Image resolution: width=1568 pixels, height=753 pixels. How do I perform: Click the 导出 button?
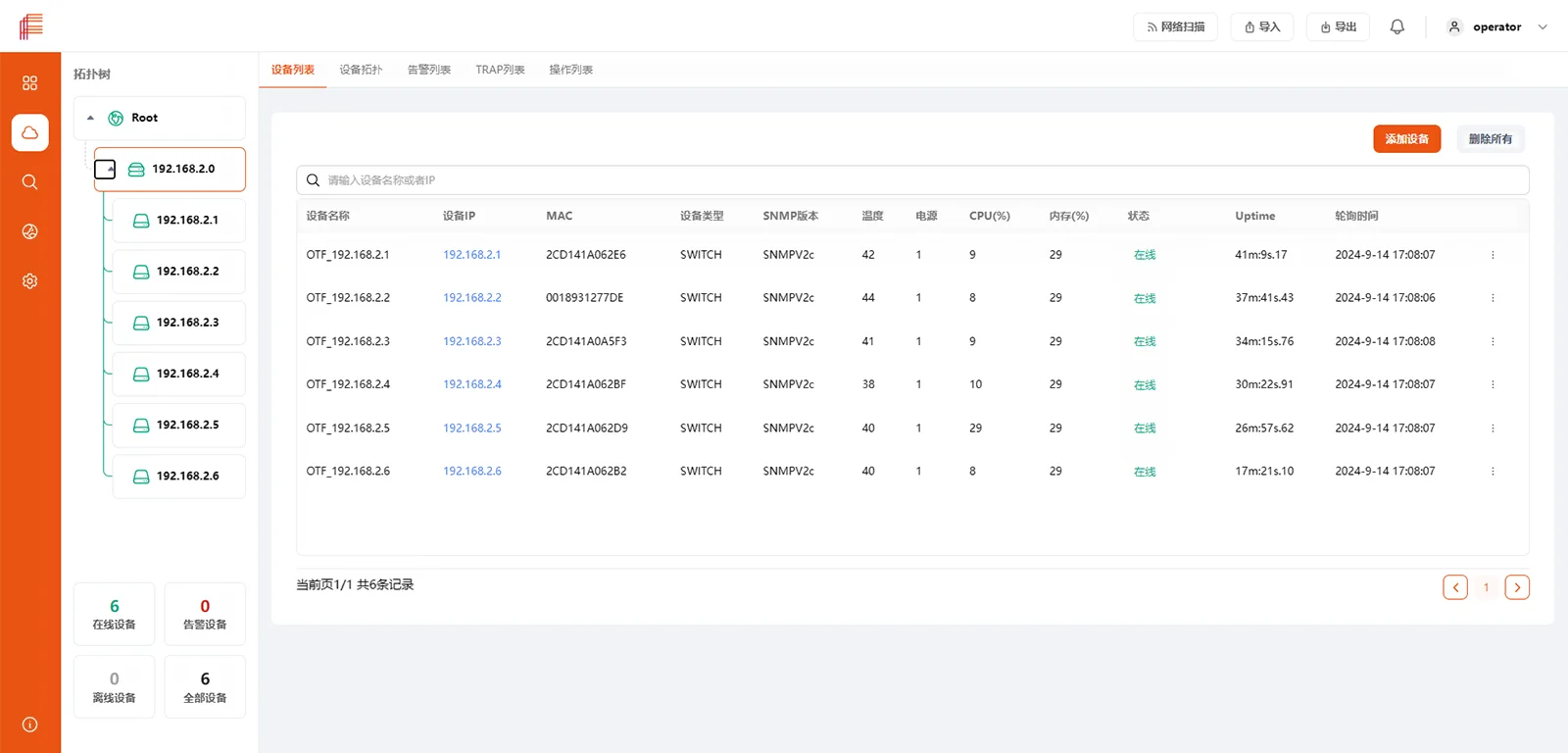pyautogui.click(x=1338, y=27)
